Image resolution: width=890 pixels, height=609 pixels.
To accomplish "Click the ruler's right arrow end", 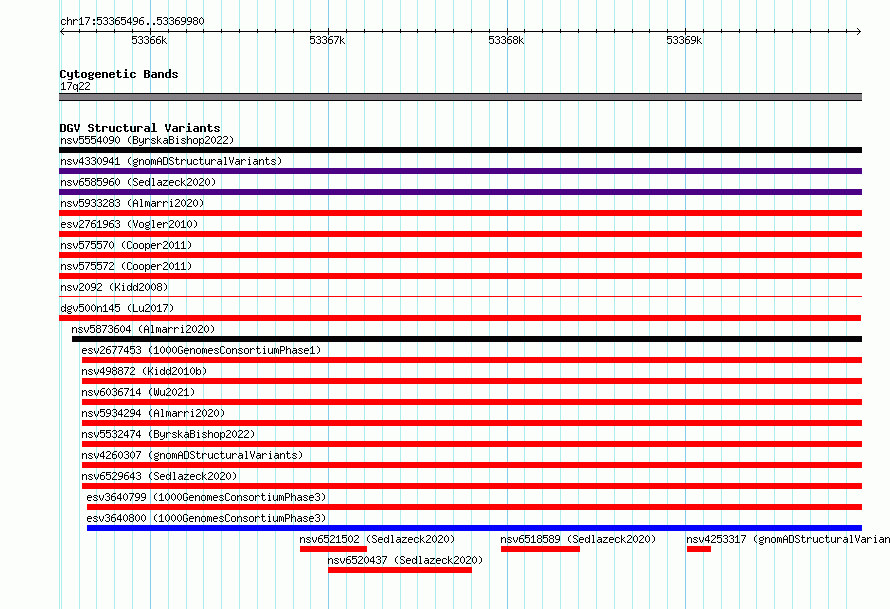I will pos(858,31).
